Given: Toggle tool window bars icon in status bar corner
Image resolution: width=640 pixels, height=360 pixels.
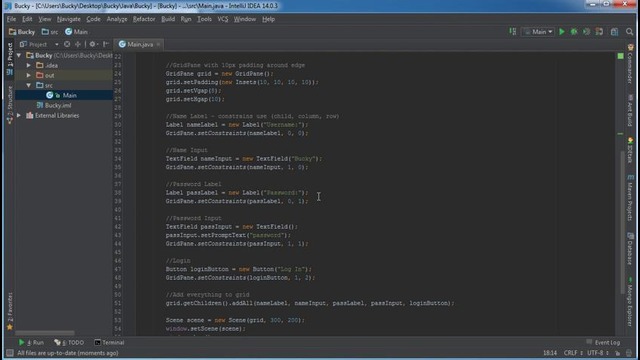Looking at the screenshot, I should (10, 353).
